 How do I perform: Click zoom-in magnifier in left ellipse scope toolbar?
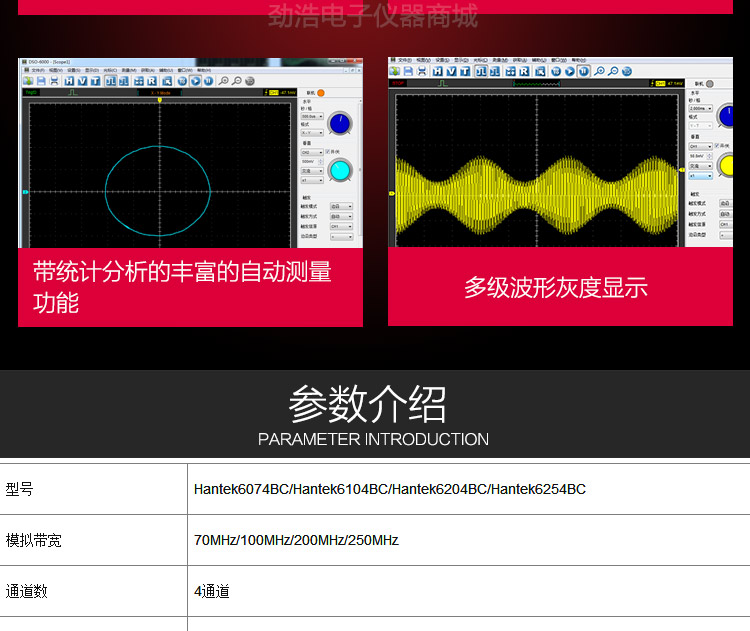[223, 81]
